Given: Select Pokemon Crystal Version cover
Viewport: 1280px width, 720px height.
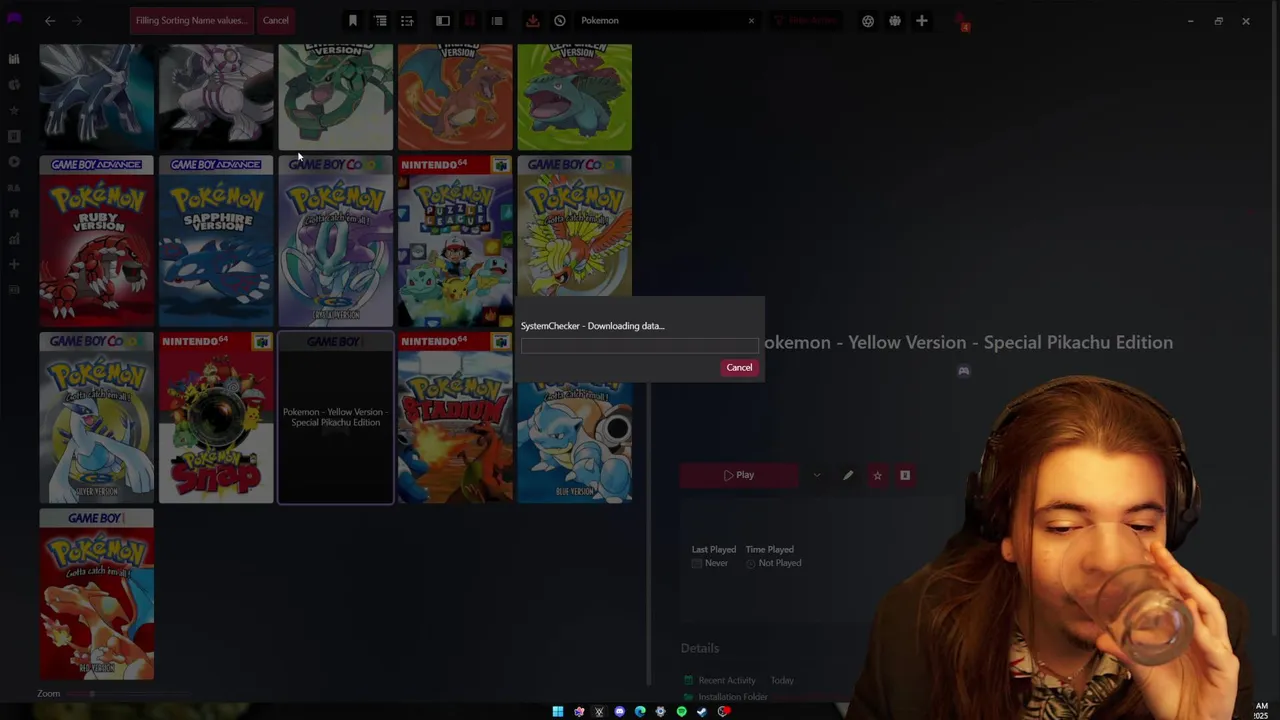Looking at the screenshot, I should click(336, 241).
